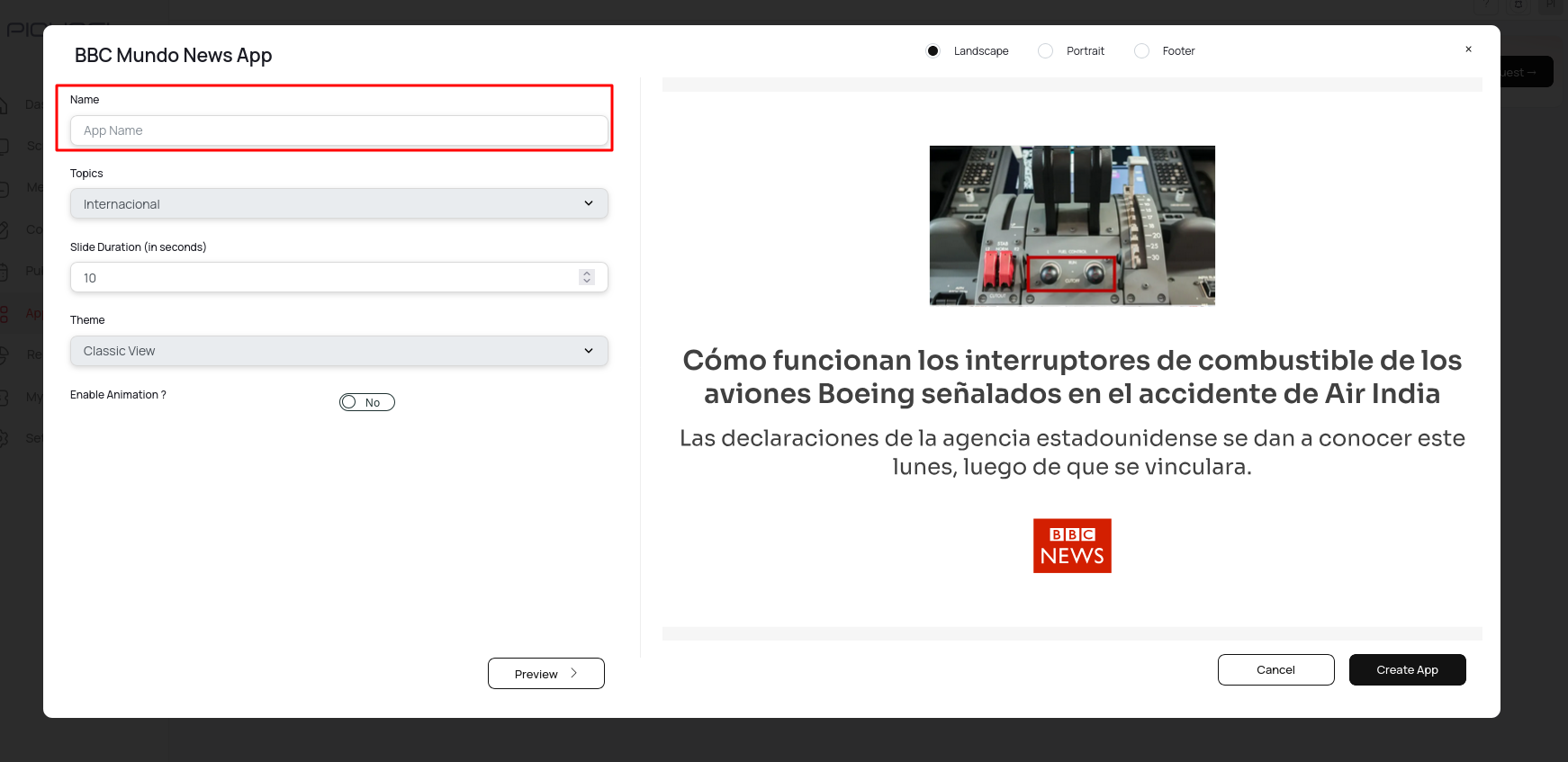Image resolution: width=1568 pixels, height=762 pixels.
Task: Toggle the Enable Animation switch
Action: [x=366, y=402]
